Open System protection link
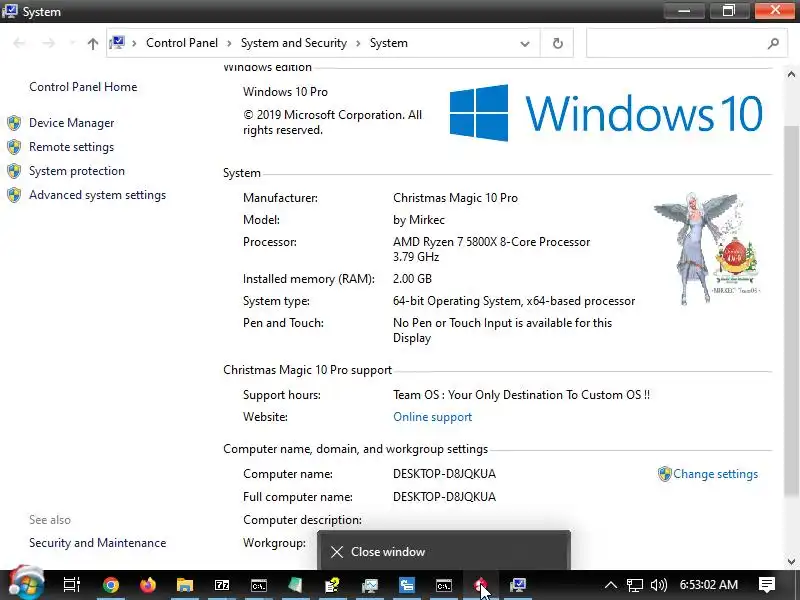The image size is (800, 600). tap(77, 171)
